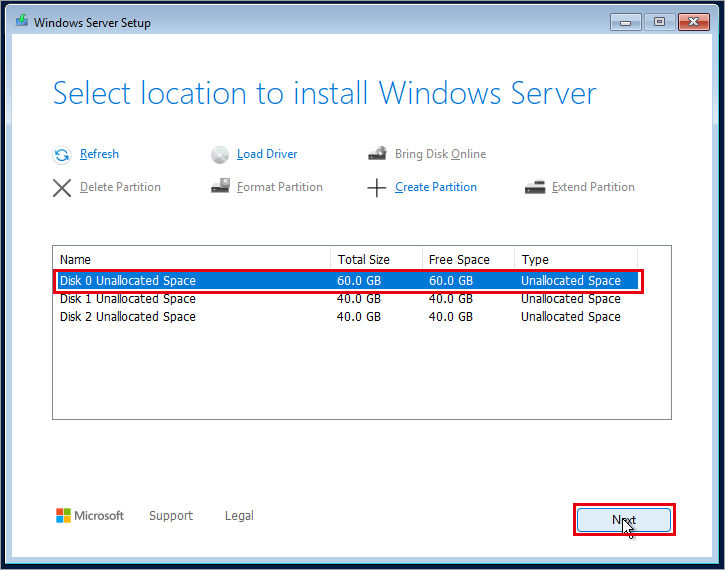Click the Format Partition label
Screen dimensions: 725x570
point(280,187)
